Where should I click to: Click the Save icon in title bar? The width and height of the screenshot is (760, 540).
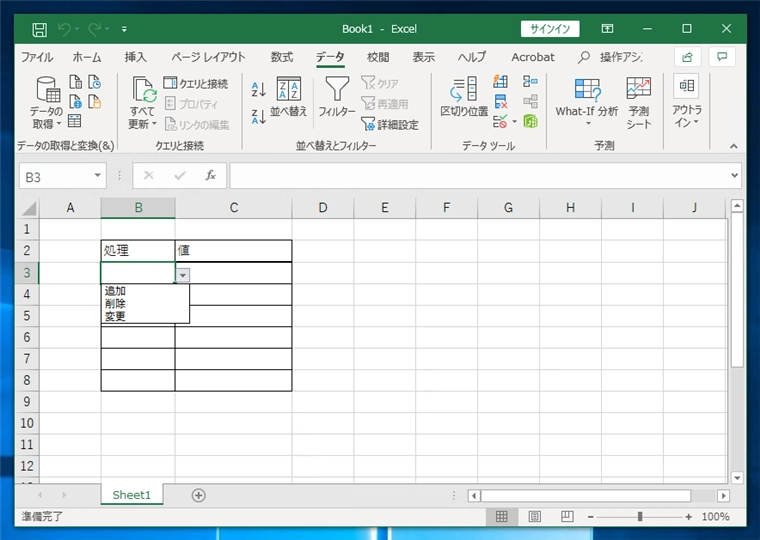39,30
